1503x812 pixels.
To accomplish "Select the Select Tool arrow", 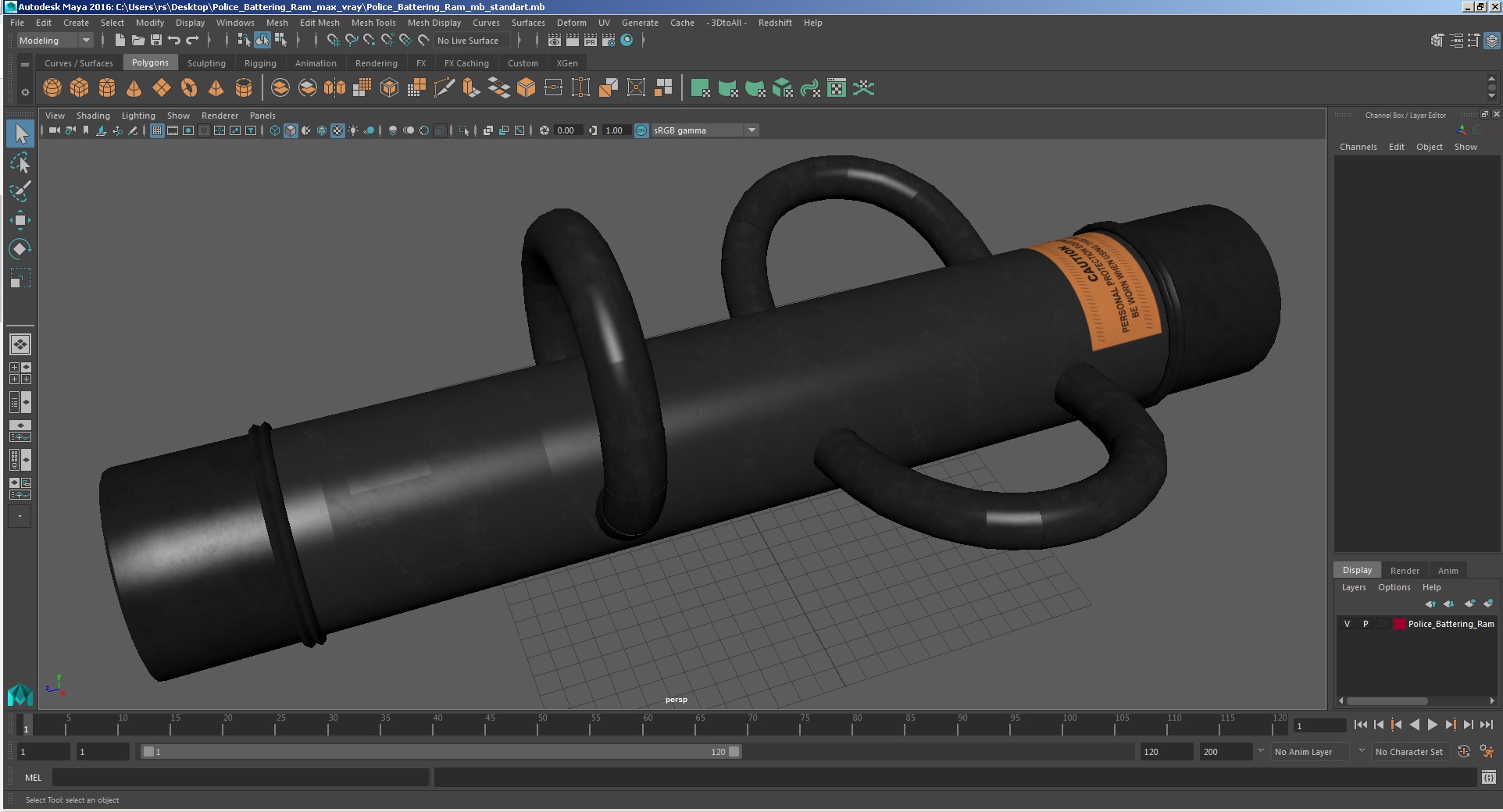I will [20, 134].
